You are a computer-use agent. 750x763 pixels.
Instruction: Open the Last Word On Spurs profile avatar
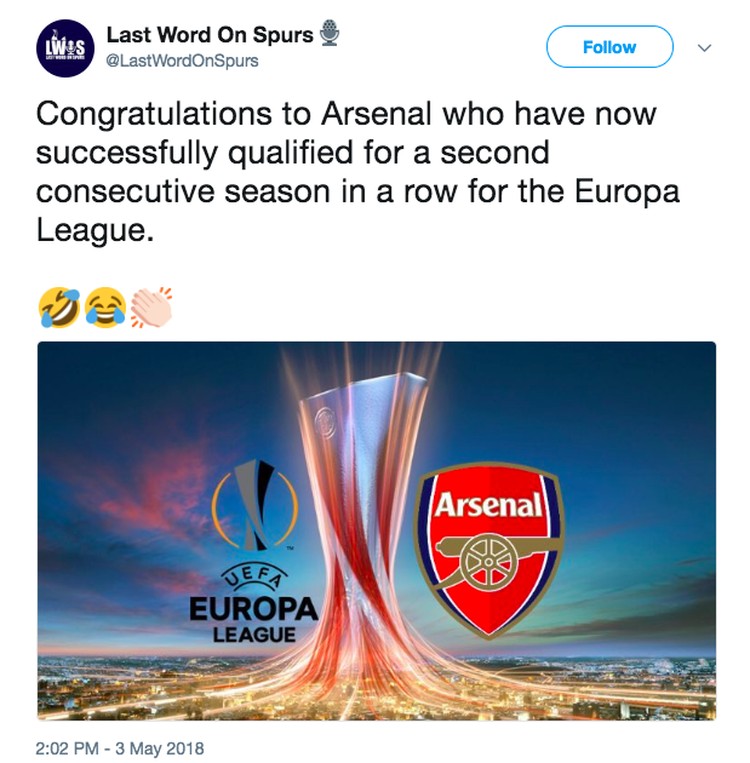[65, 48]
